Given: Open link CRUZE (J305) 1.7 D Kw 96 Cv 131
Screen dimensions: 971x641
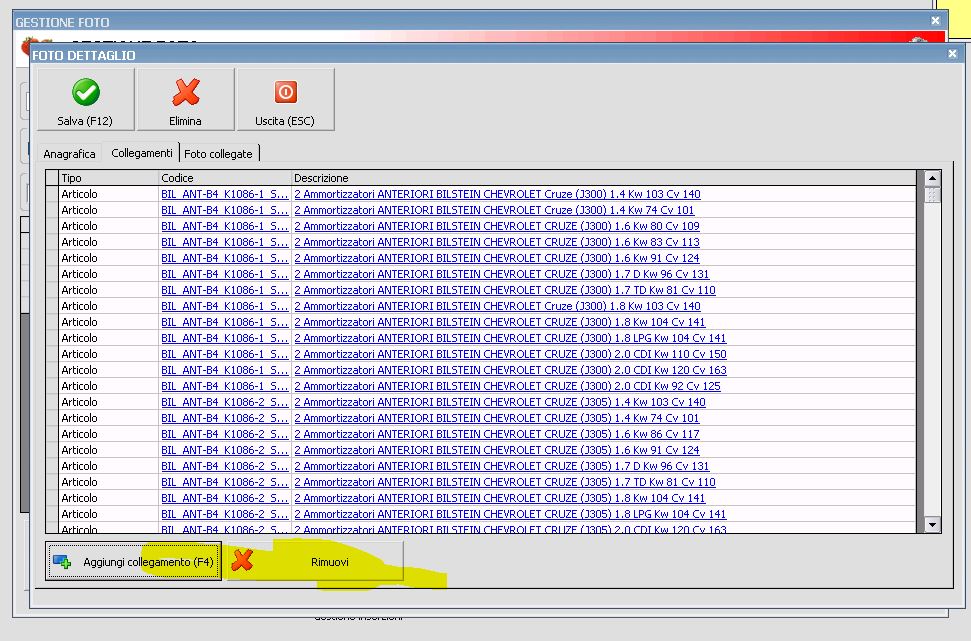Looking at the screenshot, I should click(502, 466).
